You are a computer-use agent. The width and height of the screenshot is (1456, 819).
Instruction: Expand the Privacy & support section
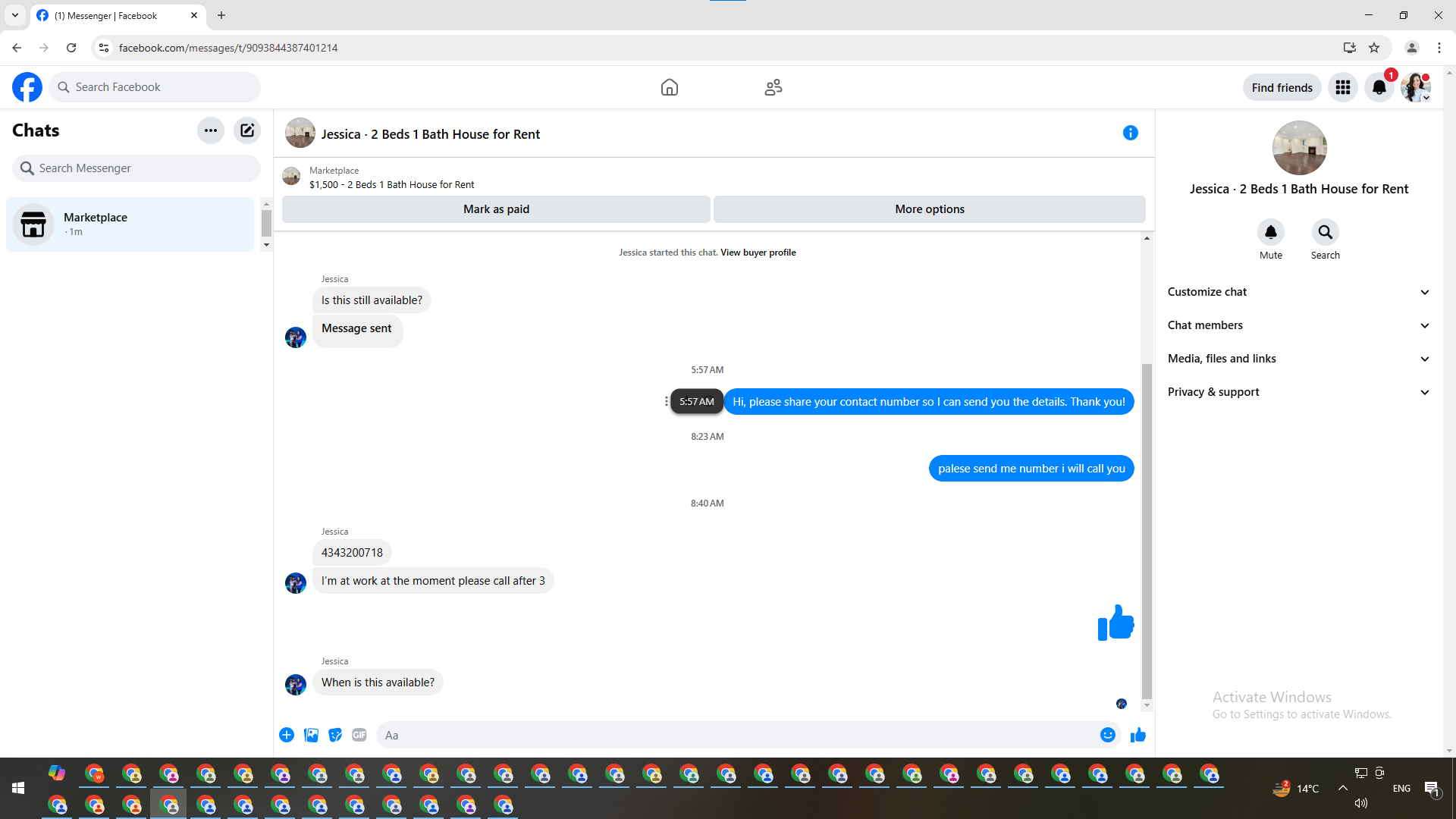[1298, 392]
